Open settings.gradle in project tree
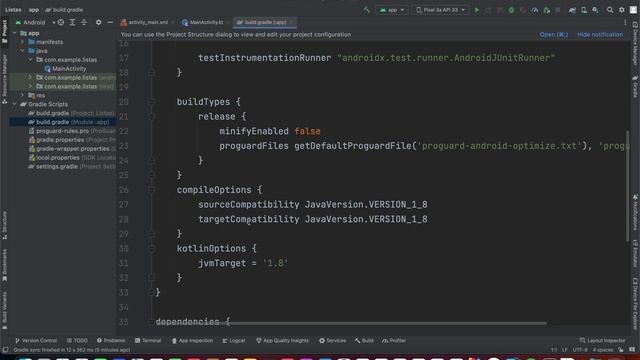The width and height of the screenshot is (640, 360). 72,167
